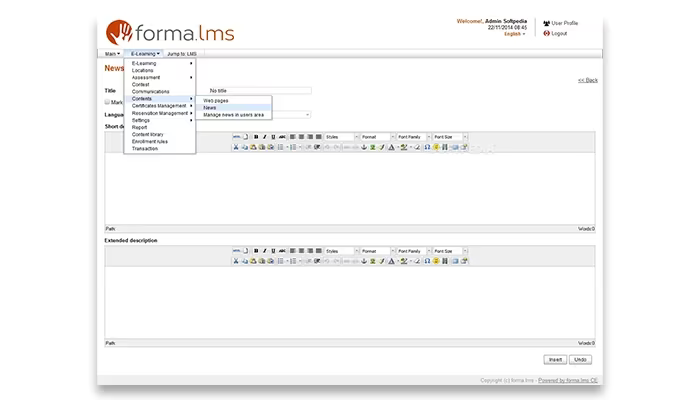Click underline icon in Extended description toolbar
This screenshot has width=700, height=400.
pyautogui.click(x=273, y=251)
